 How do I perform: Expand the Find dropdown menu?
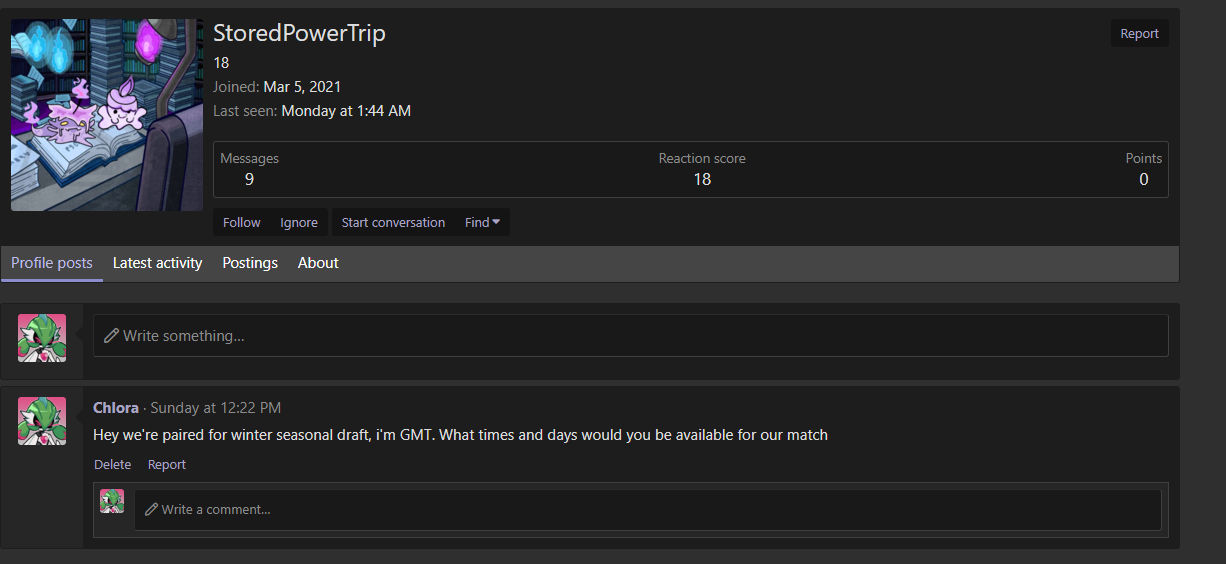[482, 223]
